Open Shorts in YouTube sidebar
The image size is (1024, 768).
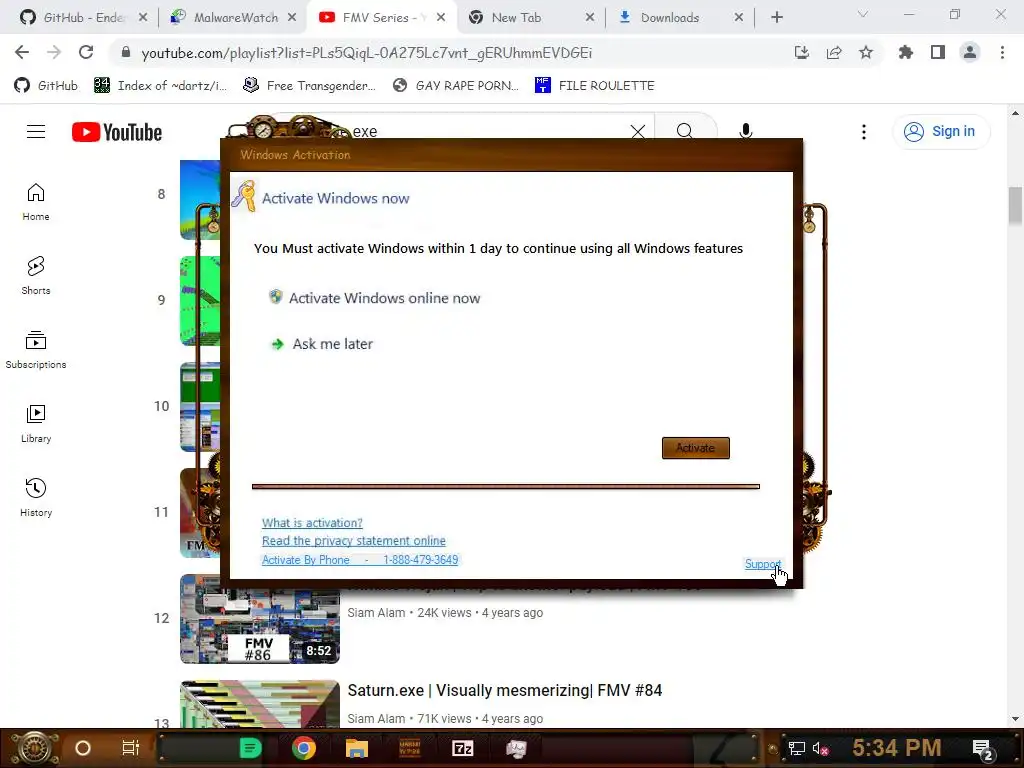pyautogui.click(x=36, y=276)
